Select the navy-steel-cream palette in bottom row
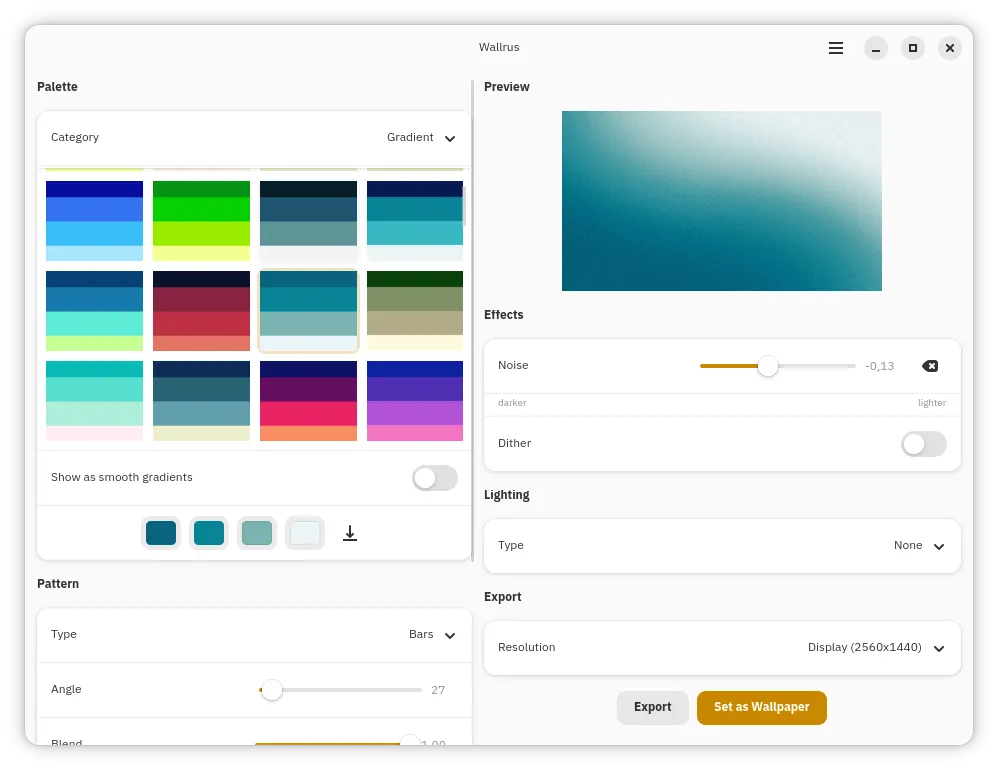The height and width of the screenshot is (770, 998). pyautogui.click(x=201, y=401)
